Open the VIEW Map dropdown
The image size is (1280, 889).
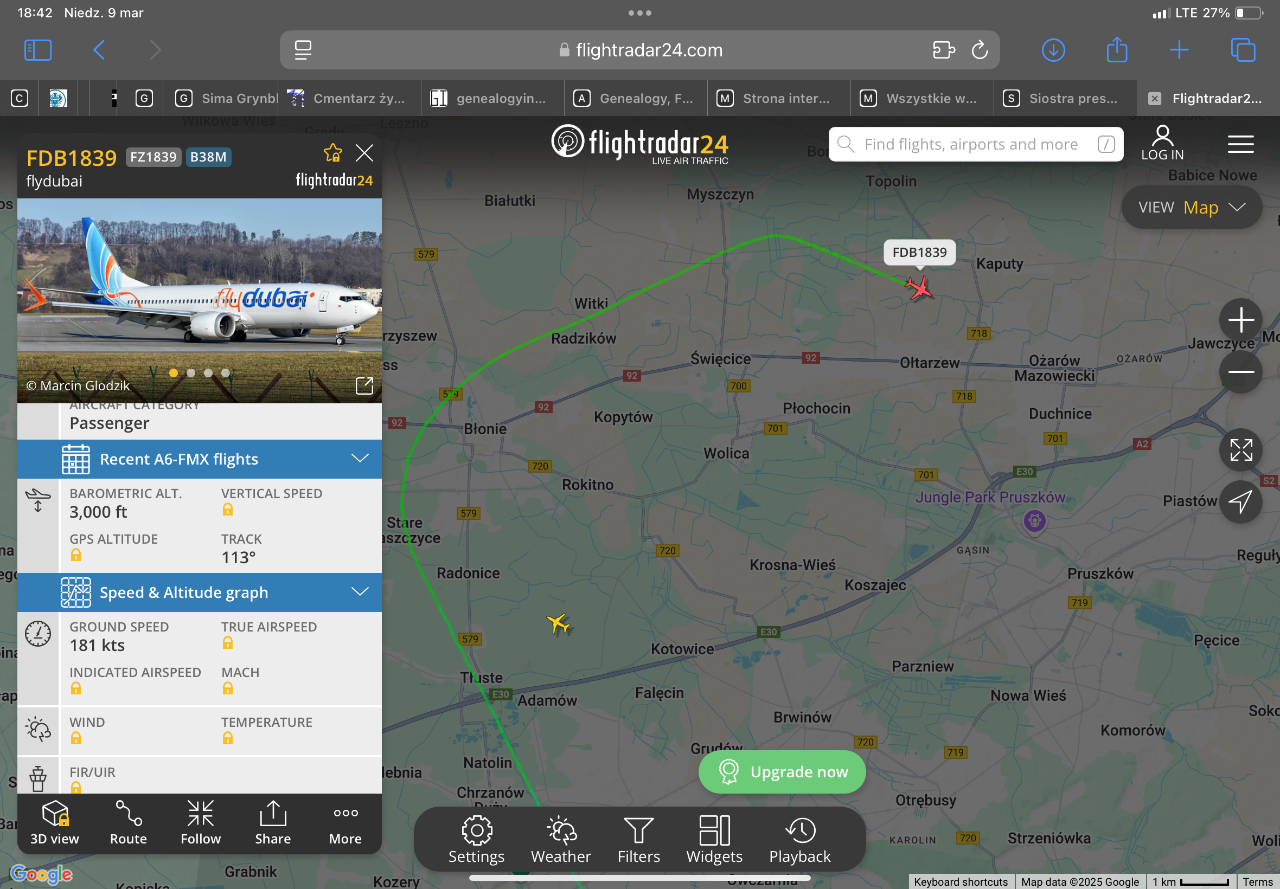[1193, 207]
